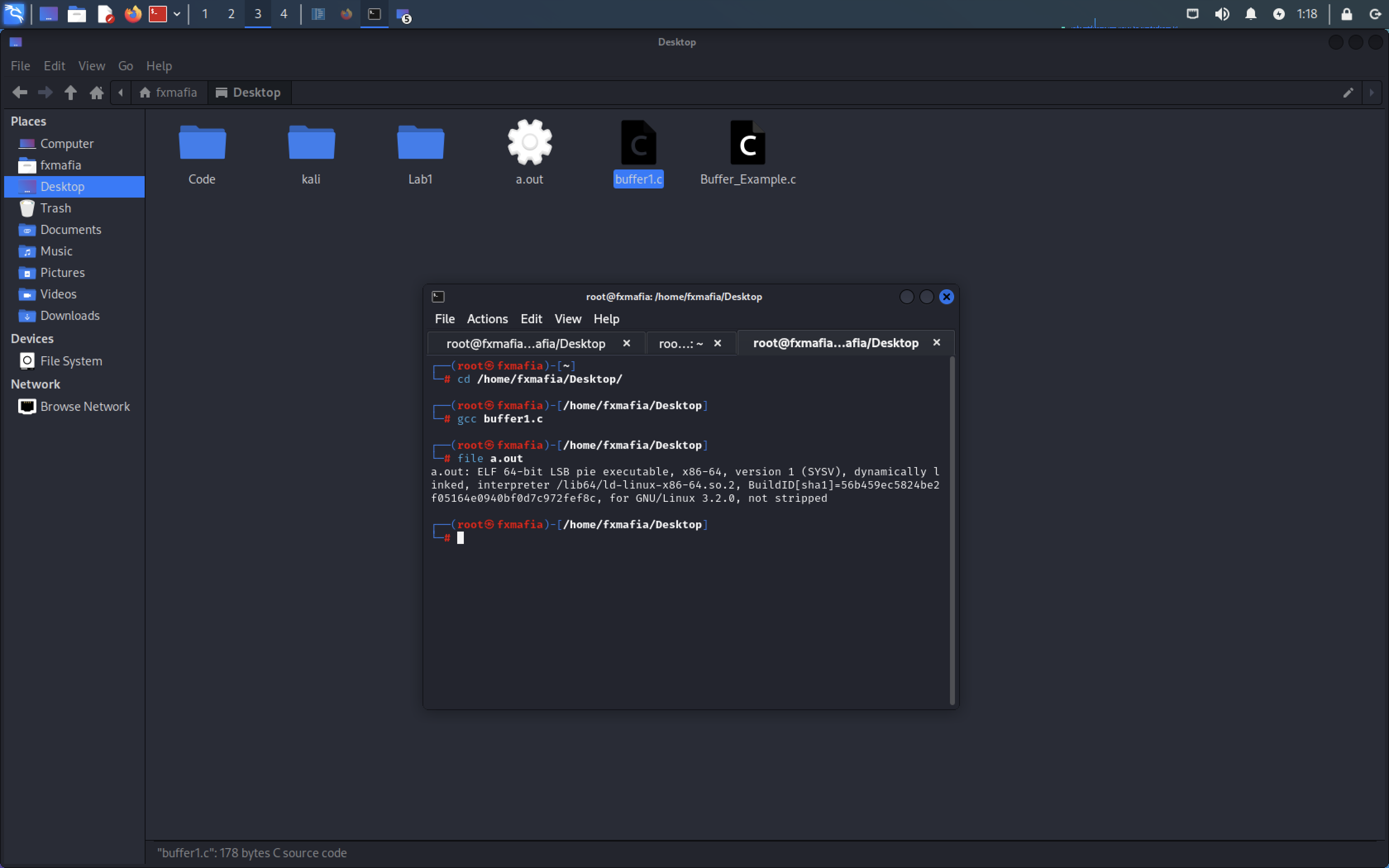Image resolution: width=1389 pixels, height=868 pixels.
Task: Select fxmafia in Places sidebar
Action: (x=74, y=165)
